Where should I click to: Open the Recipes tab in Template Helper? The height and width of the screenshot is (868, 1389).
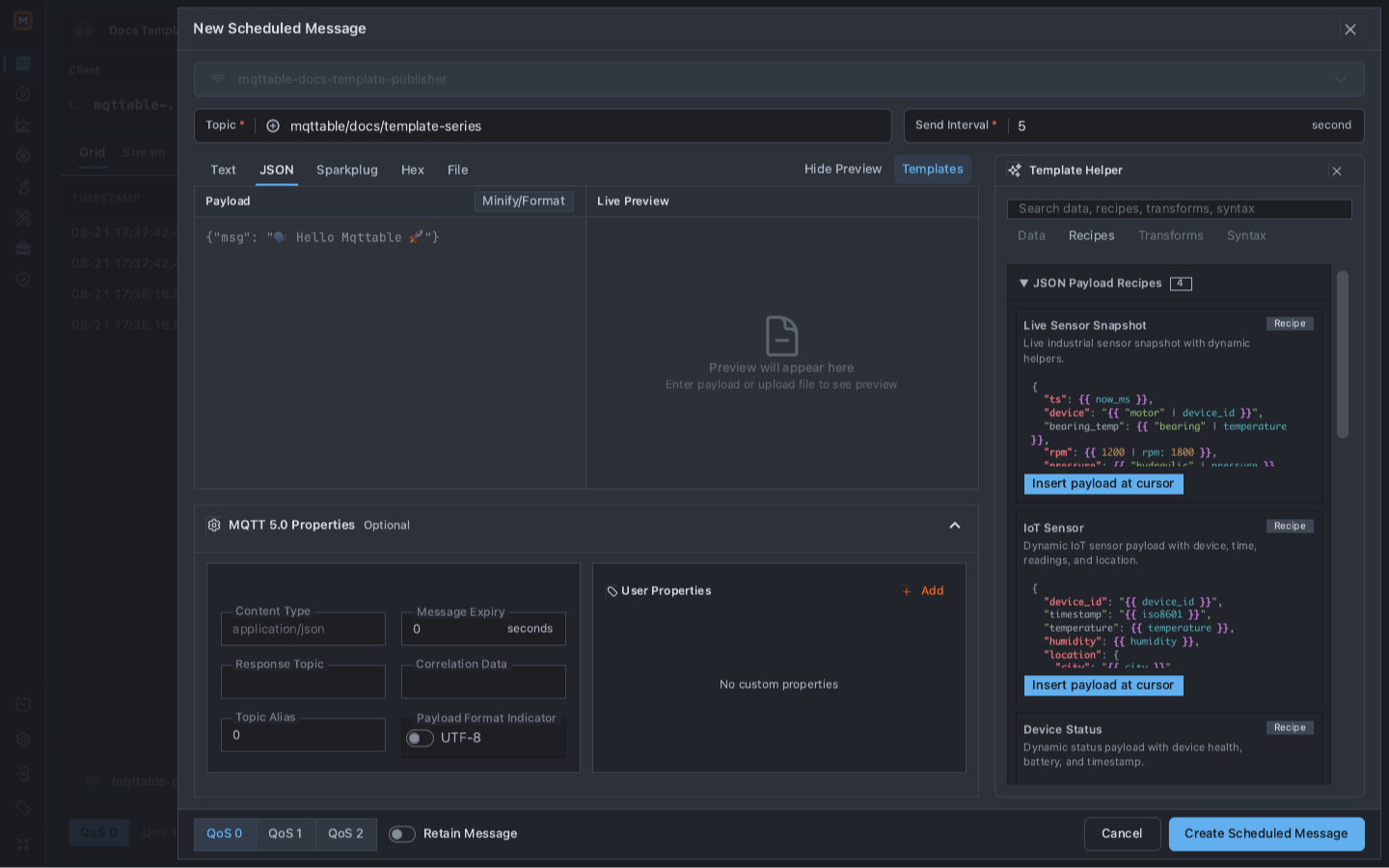click(x=1092, y=236)
